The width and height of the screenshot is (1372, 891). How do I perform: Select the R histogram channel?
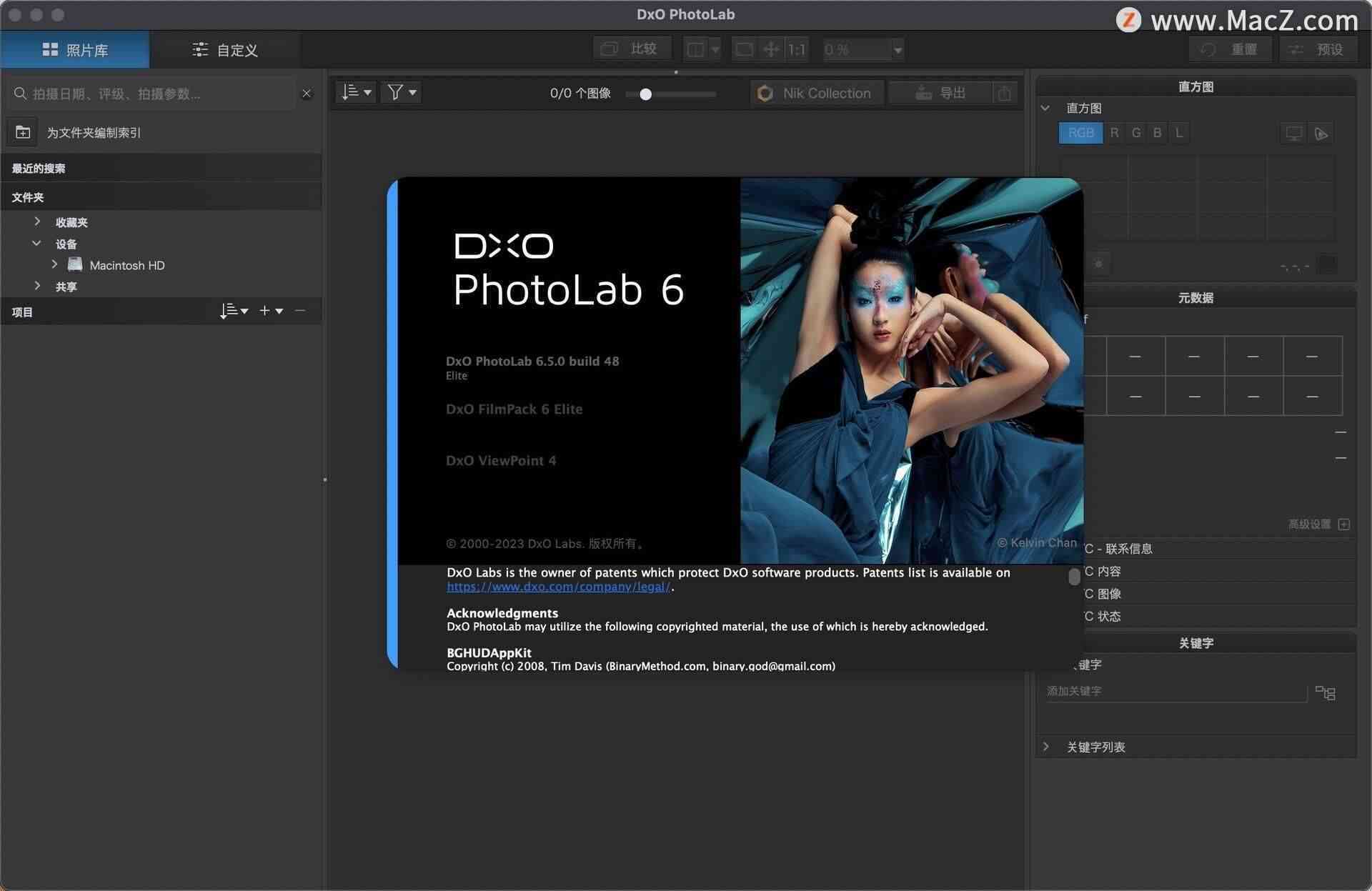click(x=1114, y=133)
